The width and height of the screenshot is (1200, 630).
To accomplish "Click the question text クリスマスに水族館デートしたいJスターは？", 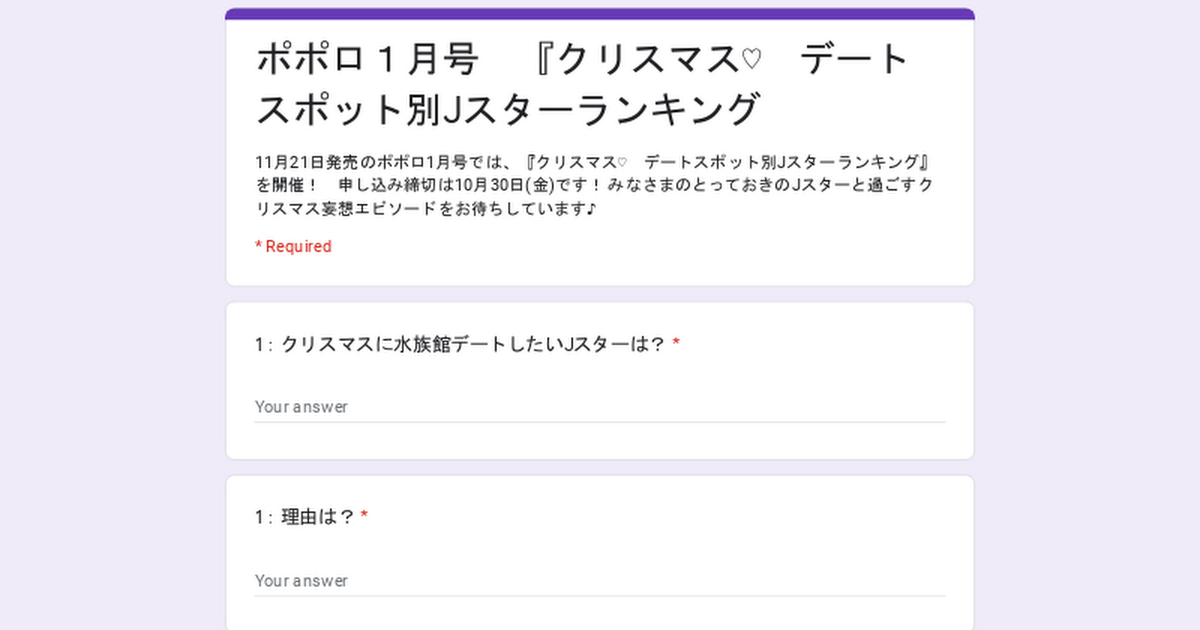I will tap(474, 344).
